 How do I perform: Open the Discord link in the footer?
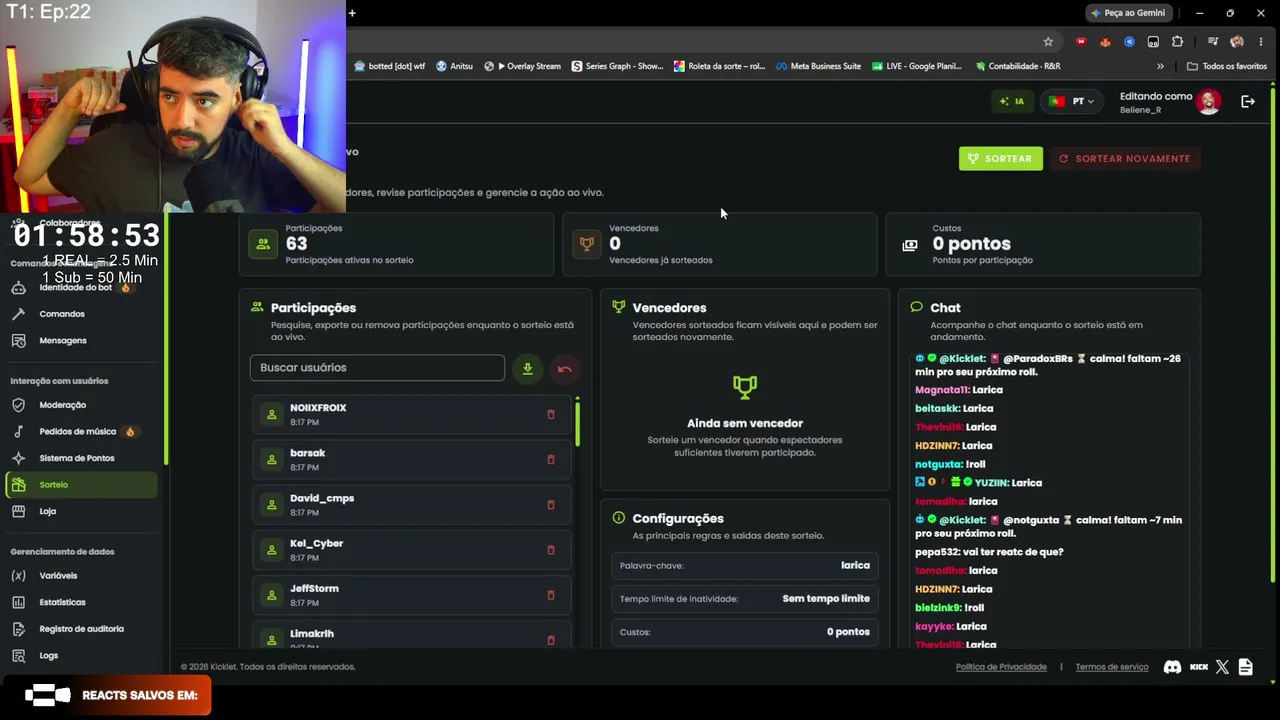(x=1172, y=667)
